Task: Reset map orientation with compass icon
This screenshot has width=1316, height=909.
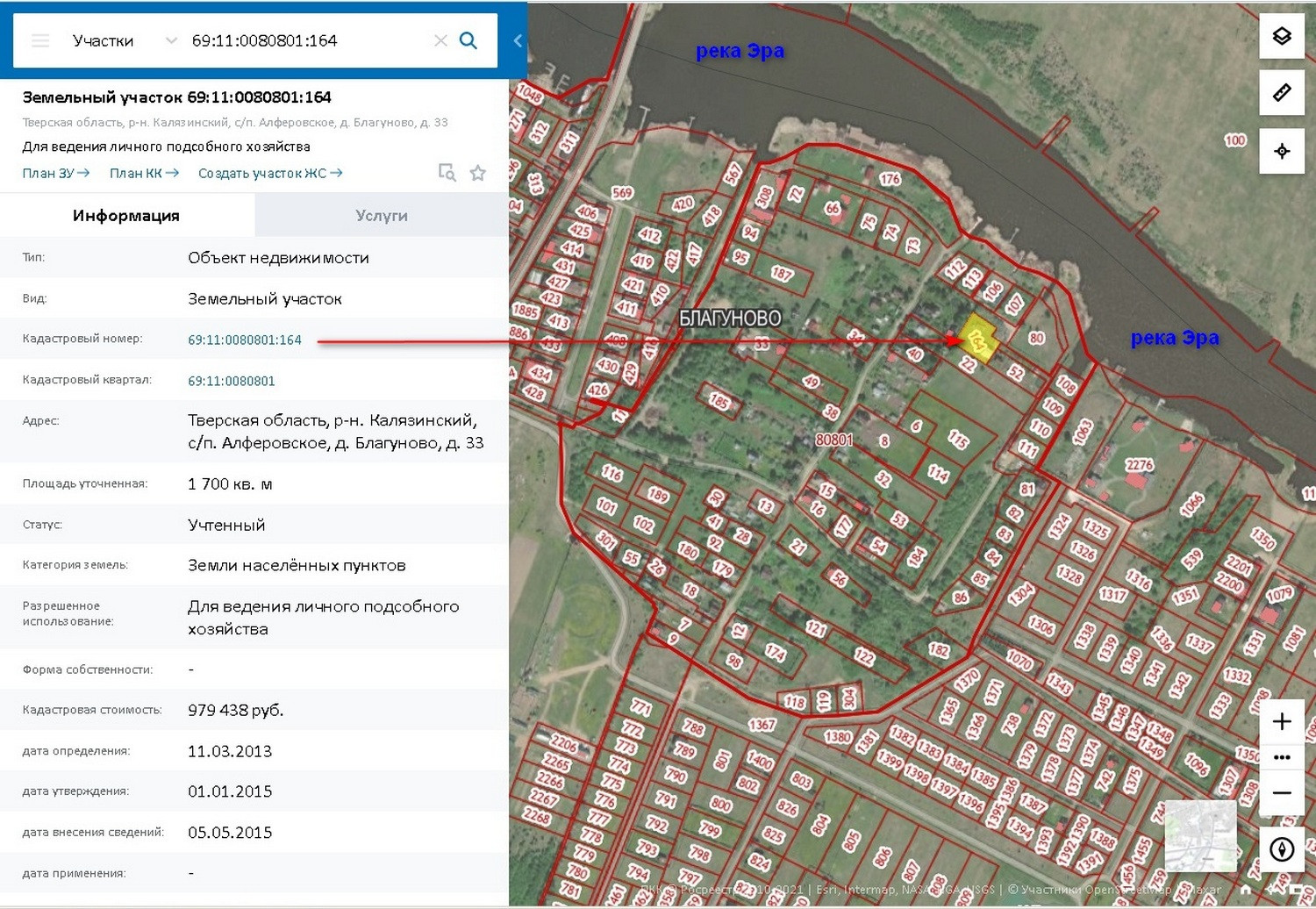Action: tap(1282, 849)
